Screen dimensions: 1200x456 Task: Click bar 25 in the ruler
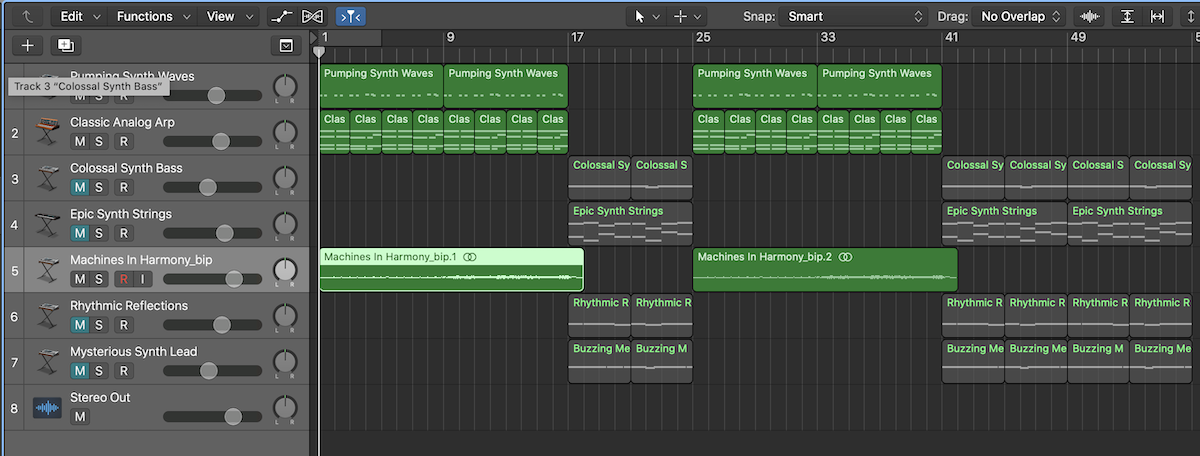coord(702,37)
